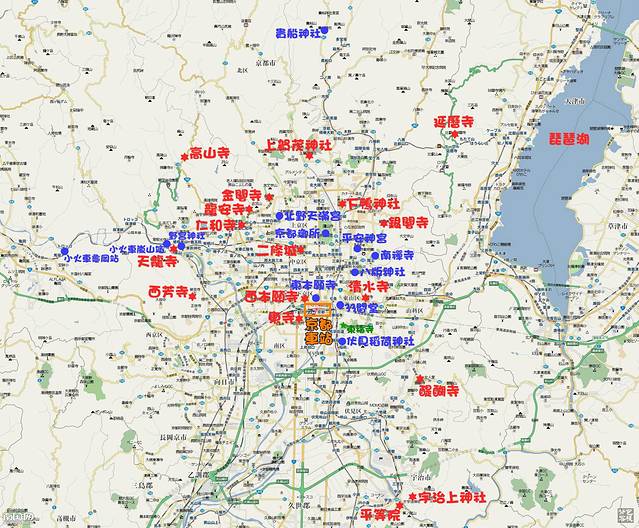Click the orange rectangle outlining Kyoto Station
This screenshot has height=528, width=639.
317,309
